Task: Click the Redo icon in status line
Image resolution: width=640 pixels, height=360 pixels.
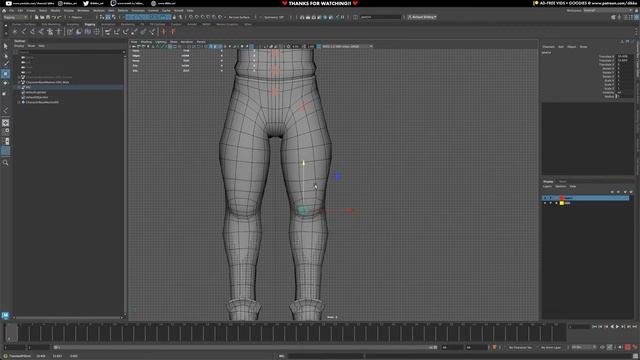Action: pyautogui.click(x=59, y=17)
